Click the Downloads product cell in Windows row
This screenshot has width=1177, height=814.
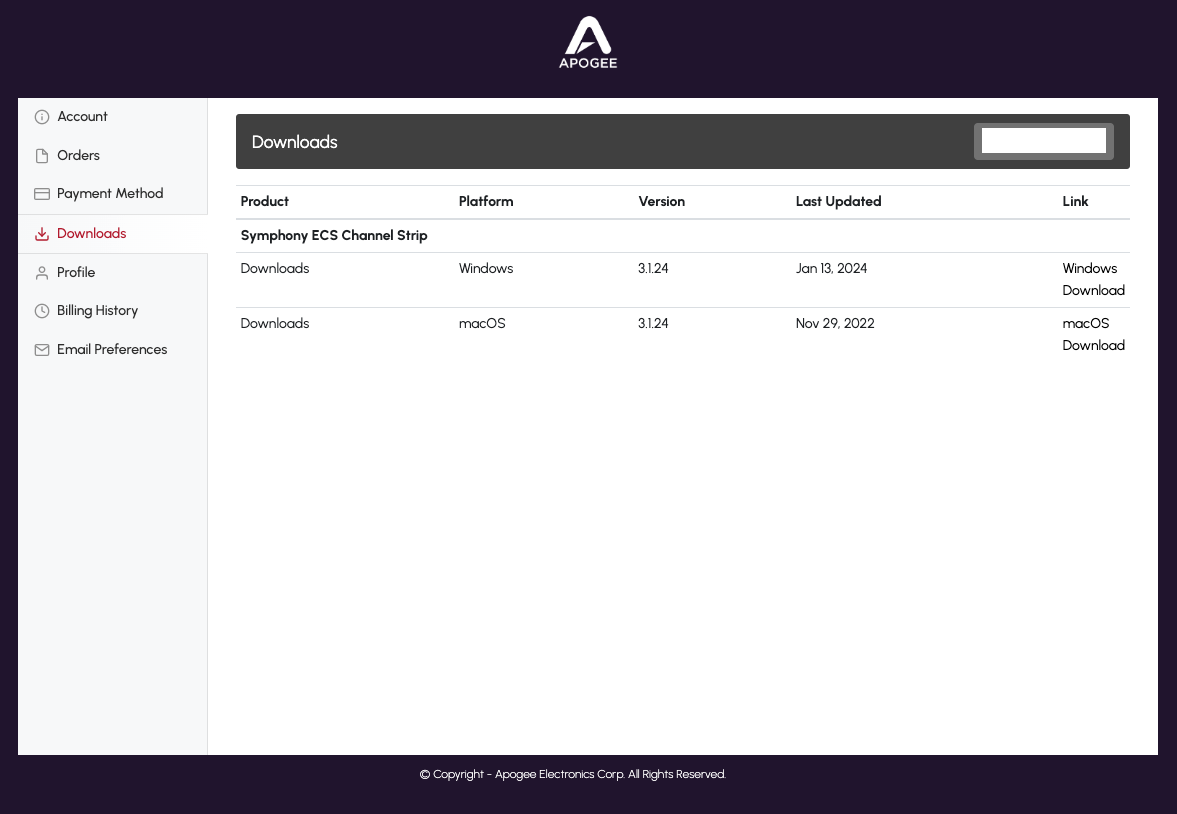pos(275,269)
